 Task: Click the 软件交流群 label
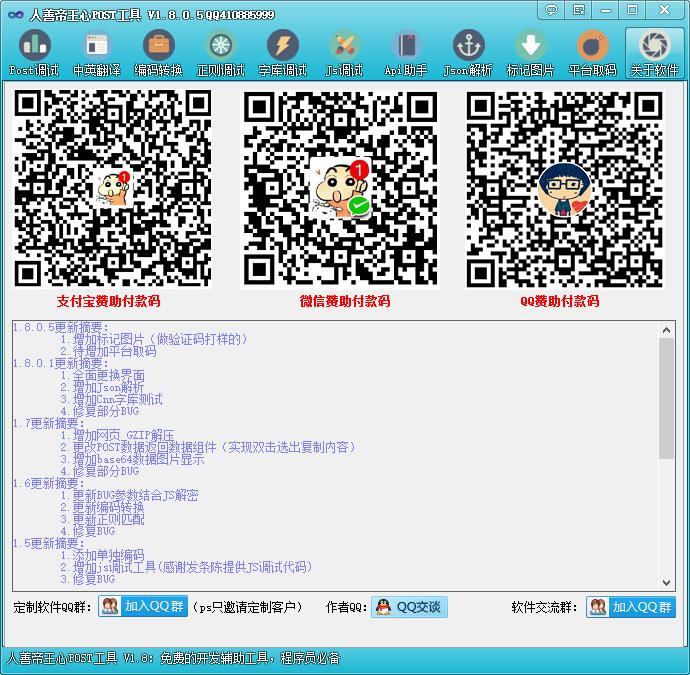coord(544,607)
